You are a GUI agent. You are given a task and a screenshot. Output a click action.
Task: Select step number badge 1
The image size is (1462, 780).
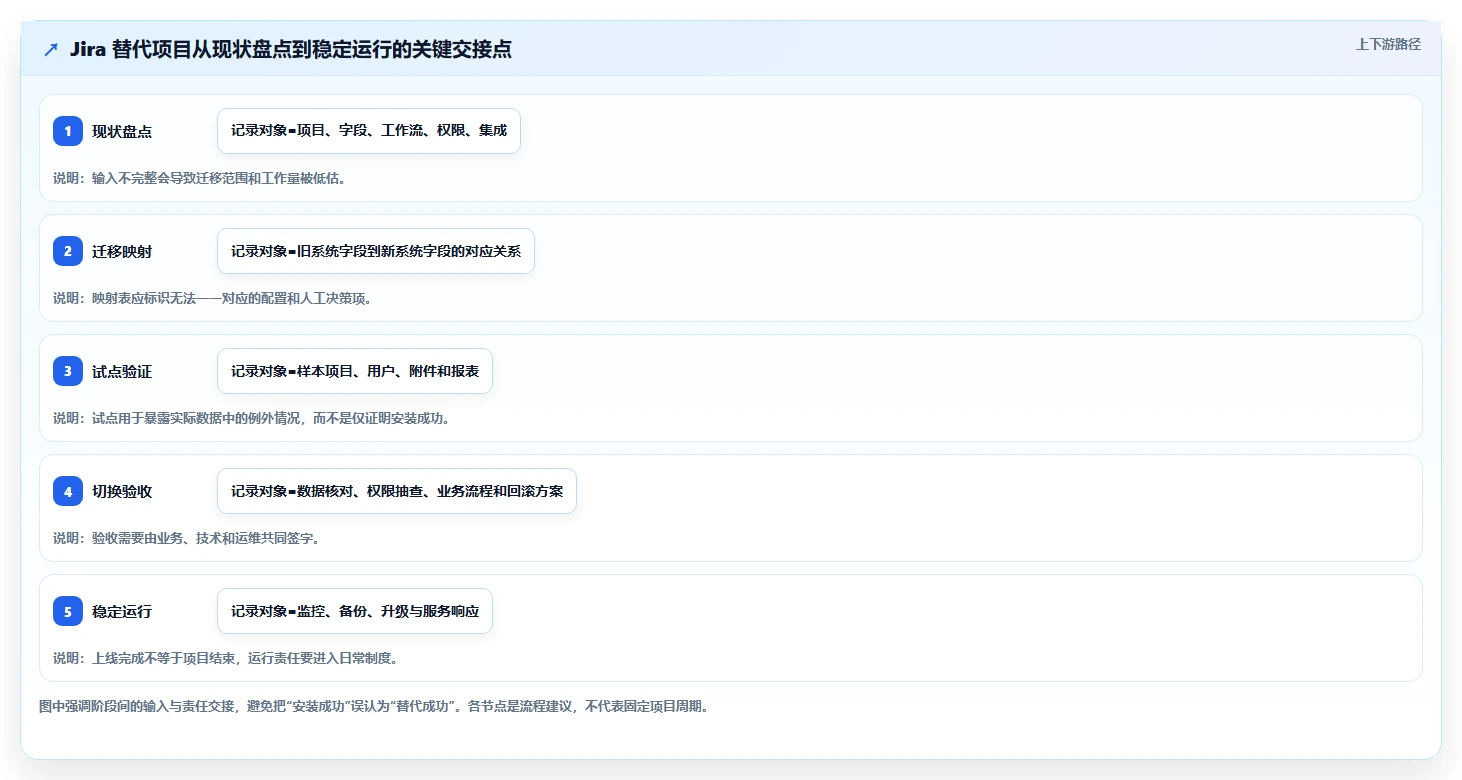click(x=68, y=131)
